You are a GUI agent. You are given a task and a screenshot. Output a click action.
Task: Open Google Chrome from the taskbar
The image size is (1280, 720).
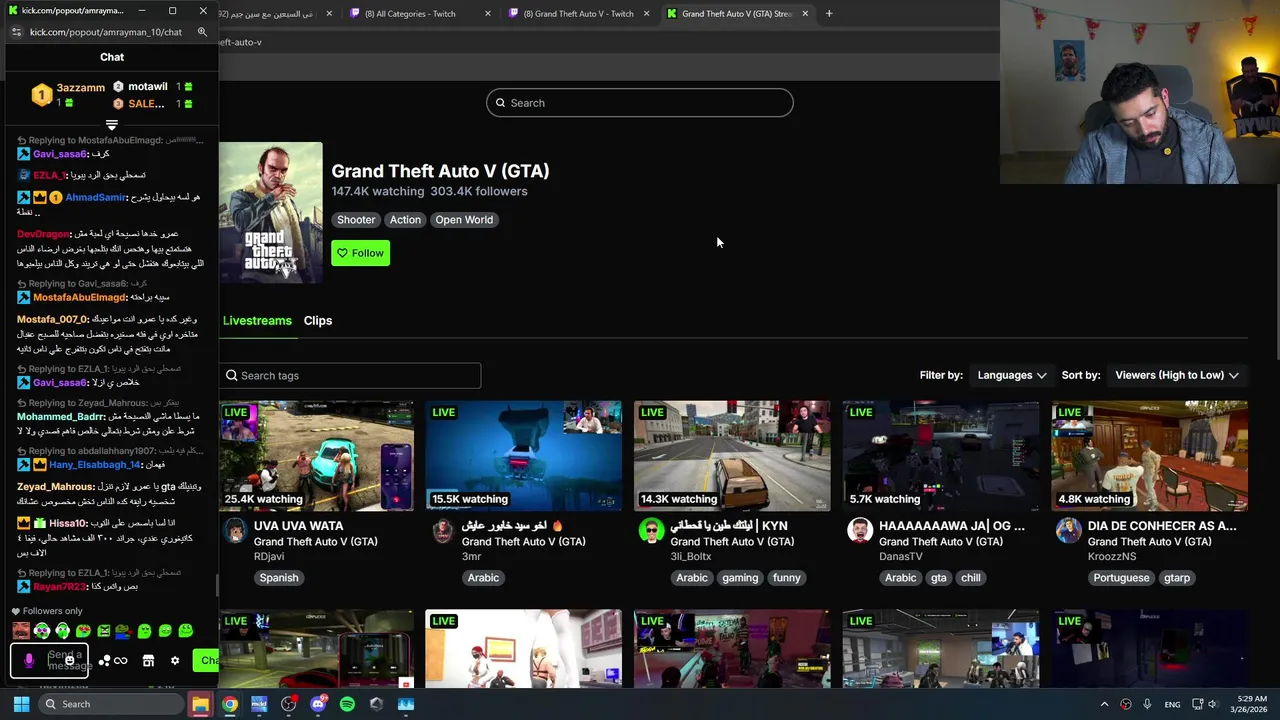click(230, 704)
